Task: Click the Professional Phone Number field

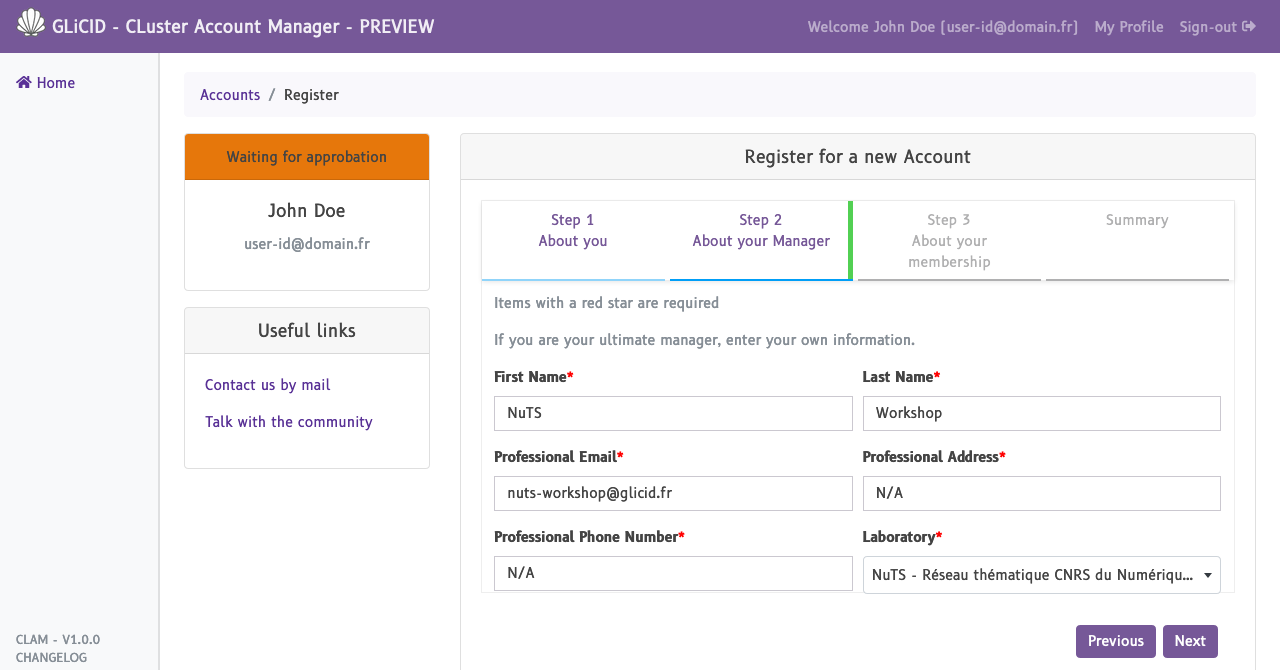Action: 673,573
